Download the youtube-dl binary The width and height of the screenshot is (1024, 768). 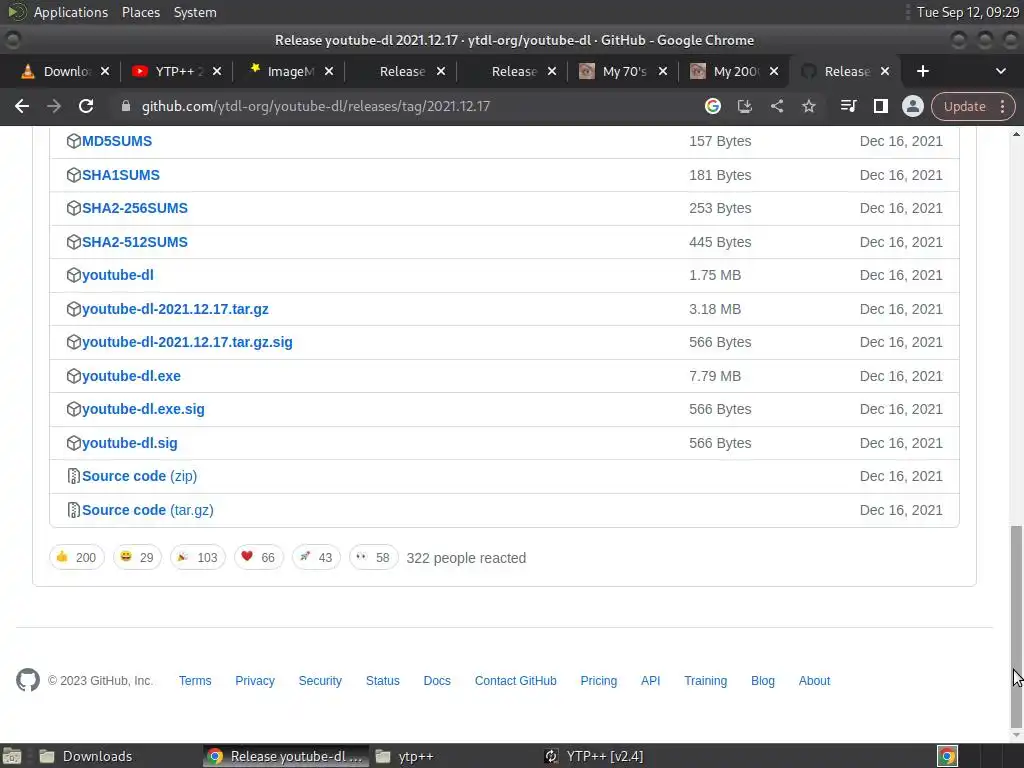click(x=118, y=276)
